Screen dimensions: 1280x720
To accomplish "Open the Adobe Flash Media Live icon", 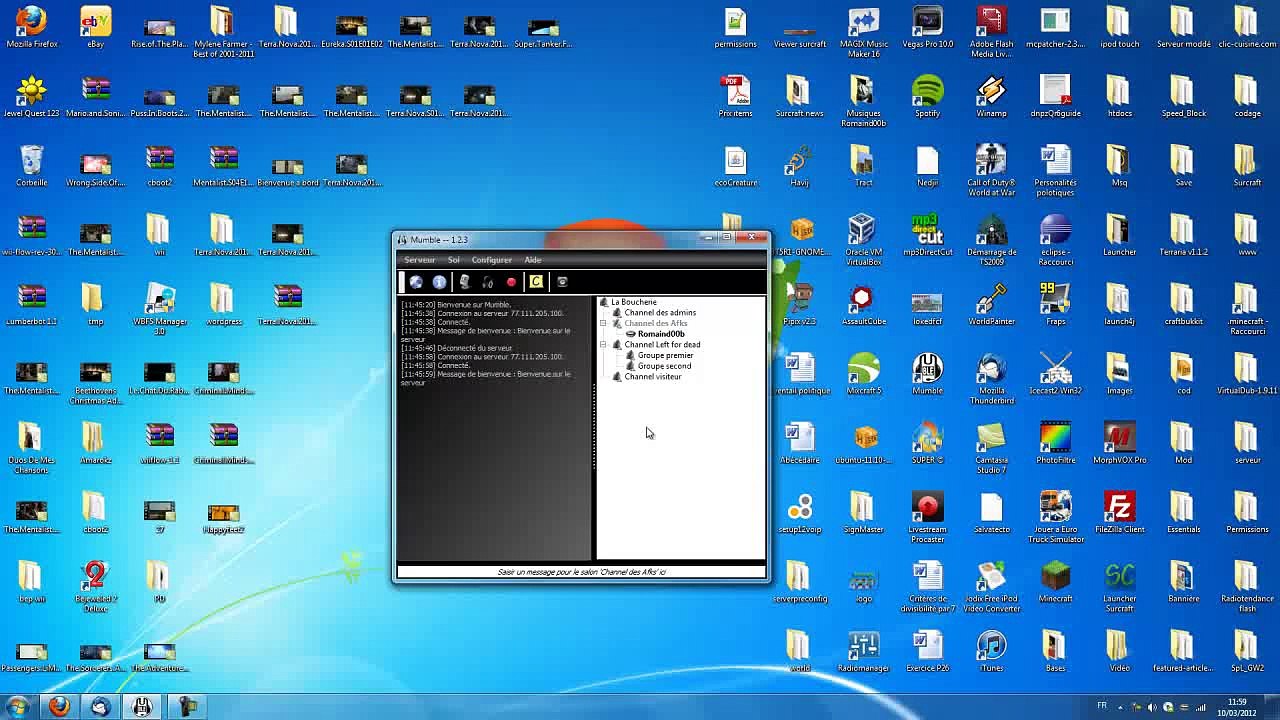I will coord(991,32).
